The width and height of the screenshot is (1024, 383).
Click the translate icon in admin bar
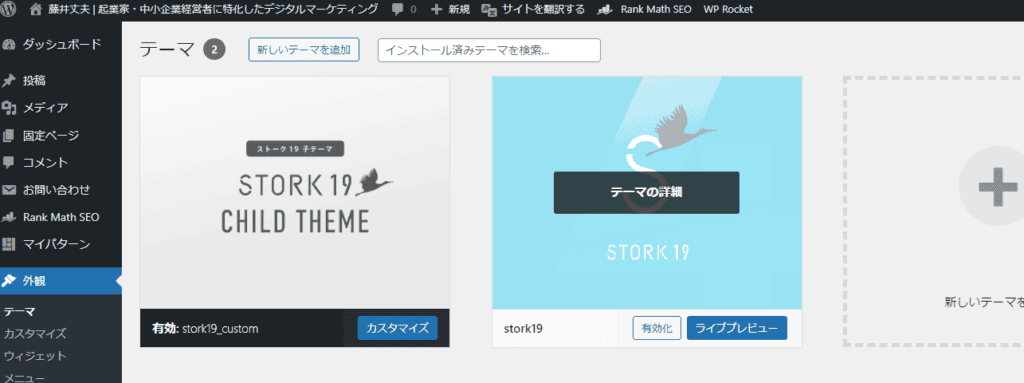[490, 10]
